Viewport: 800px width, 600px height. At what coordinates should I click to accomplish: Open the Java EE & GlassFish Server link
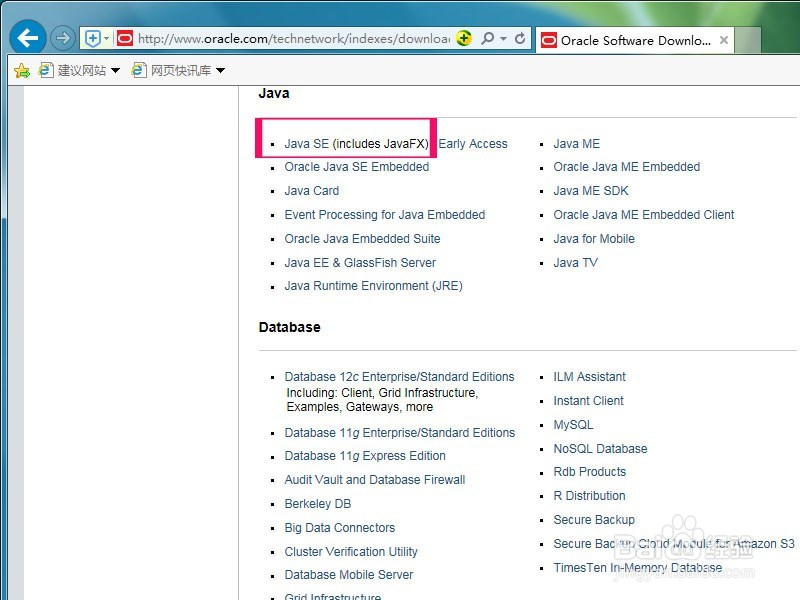(360, 263)
